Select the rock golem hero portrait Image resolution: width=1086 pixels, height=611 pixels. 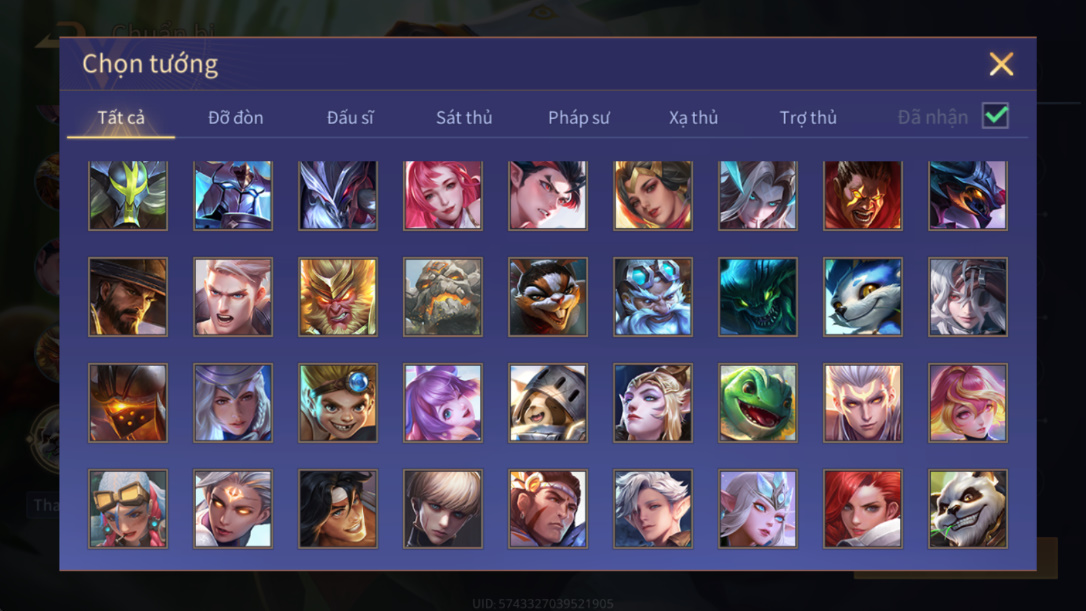pyautogui.click(x=443, y=297)
